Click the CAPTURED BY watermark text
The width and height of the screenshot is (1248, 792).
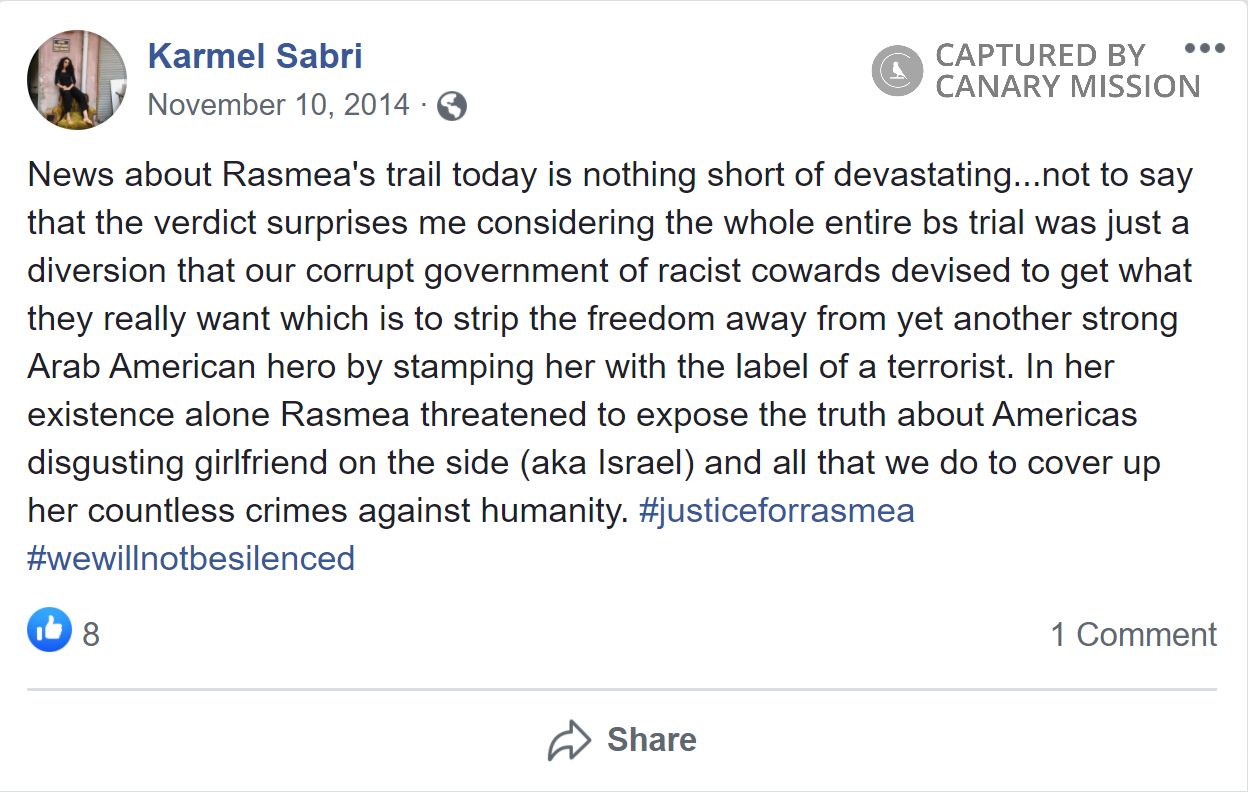1040,55
